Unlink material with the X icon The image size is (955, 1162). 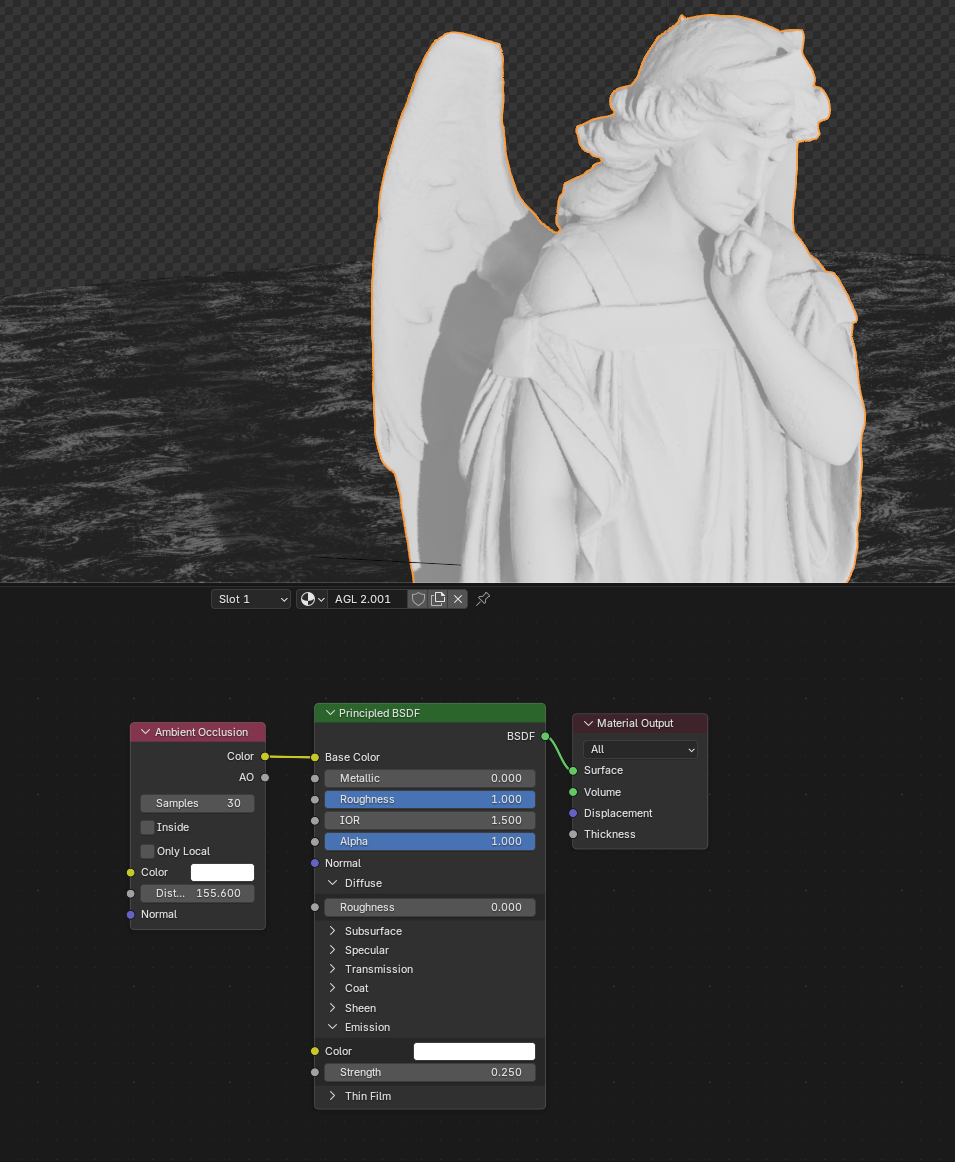(457, 599)
